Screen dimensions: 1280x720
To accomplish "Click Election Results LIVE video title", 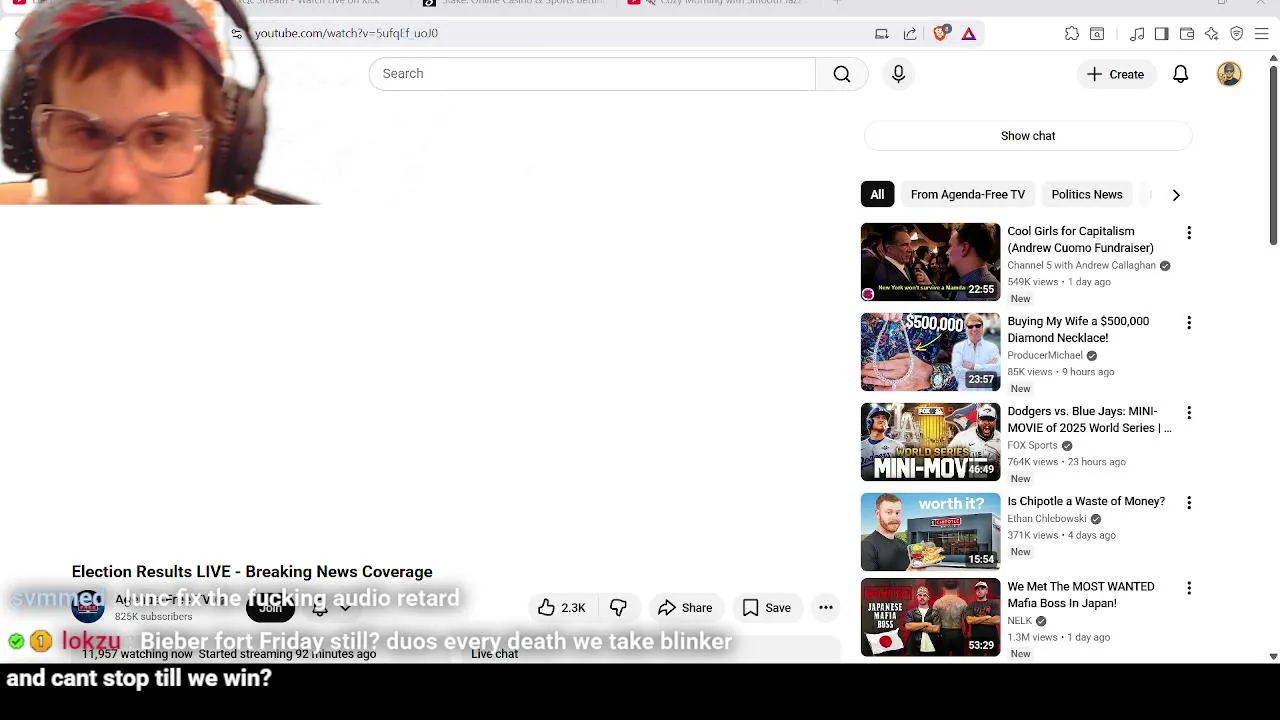I will pyautogui.click(x=252, y=572).
